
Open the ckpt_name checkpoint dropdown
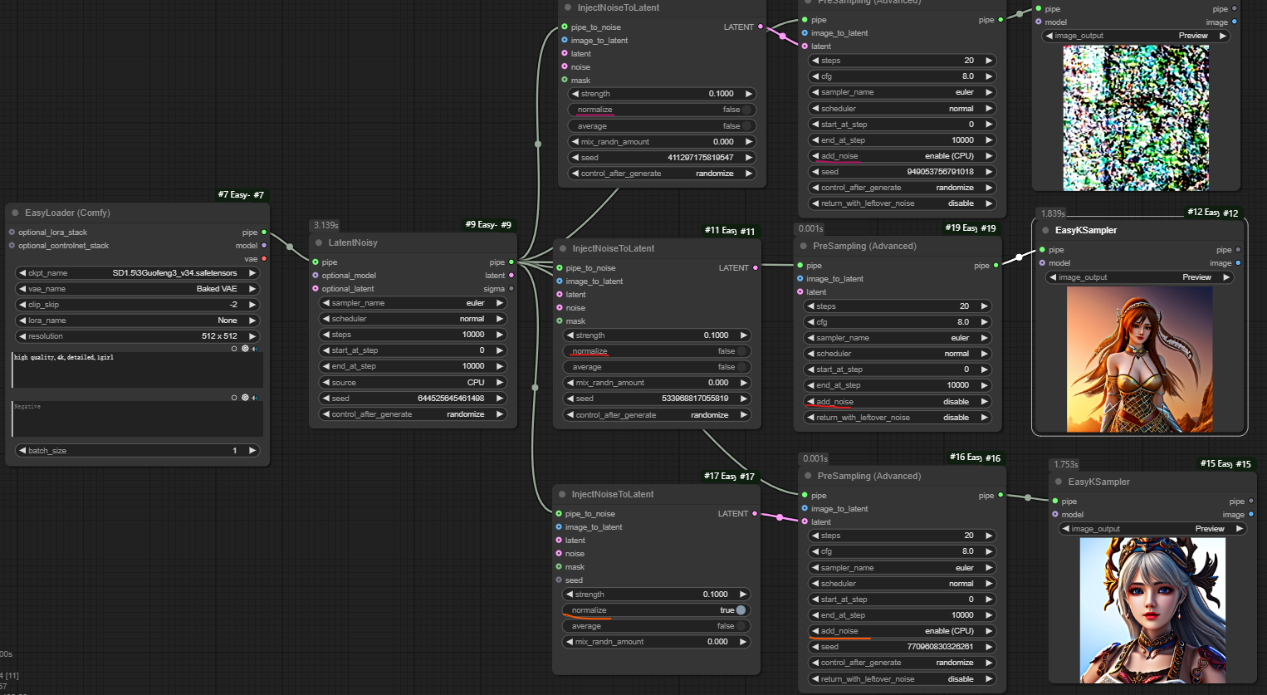pyautogui.click(x=137, y=272)
